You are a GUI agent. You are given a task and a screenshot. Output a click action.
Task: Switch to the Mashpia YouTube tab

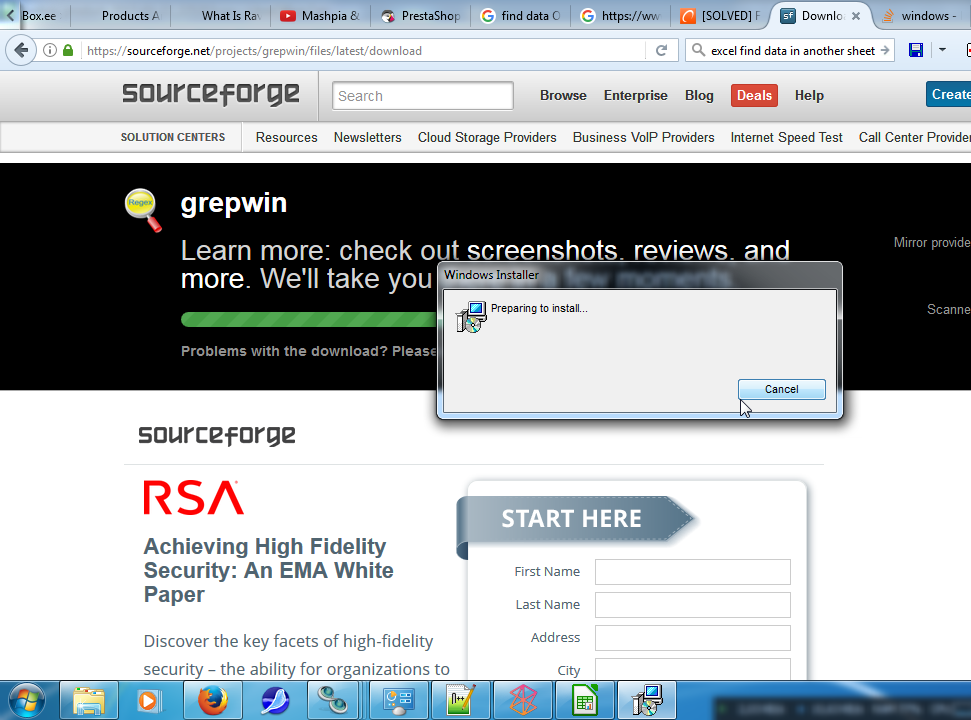[x=321, y=16]
